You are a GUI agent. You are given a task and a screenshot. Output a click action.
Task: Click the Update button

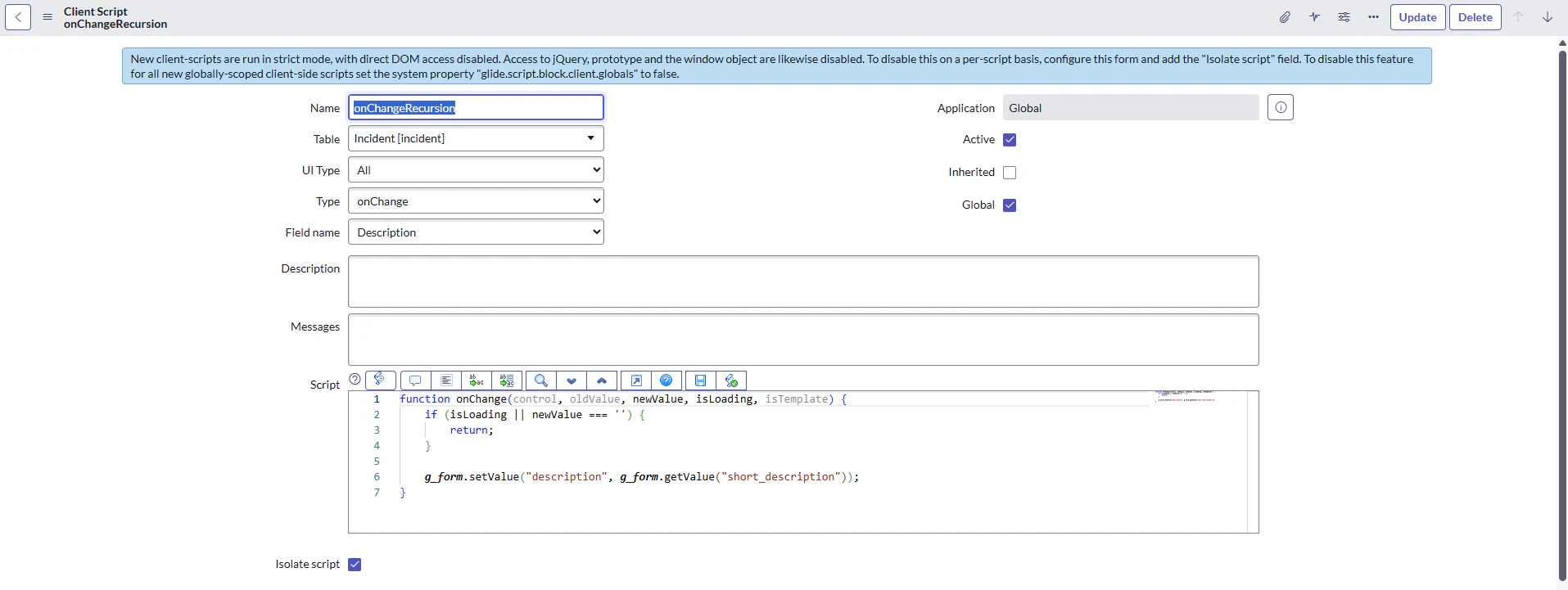click(1417, 17)
